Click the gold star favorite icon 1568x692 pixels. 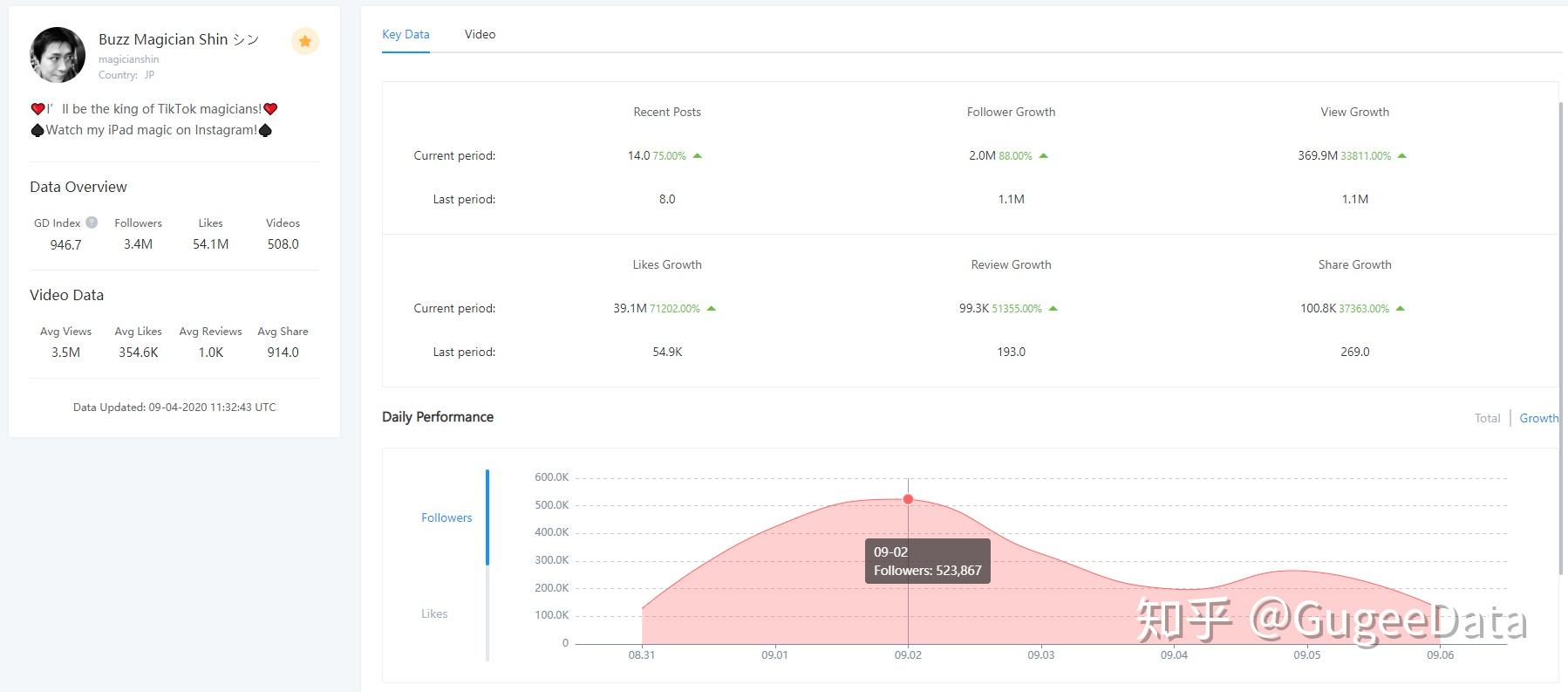pyautogui.click(x=305, y=41)
